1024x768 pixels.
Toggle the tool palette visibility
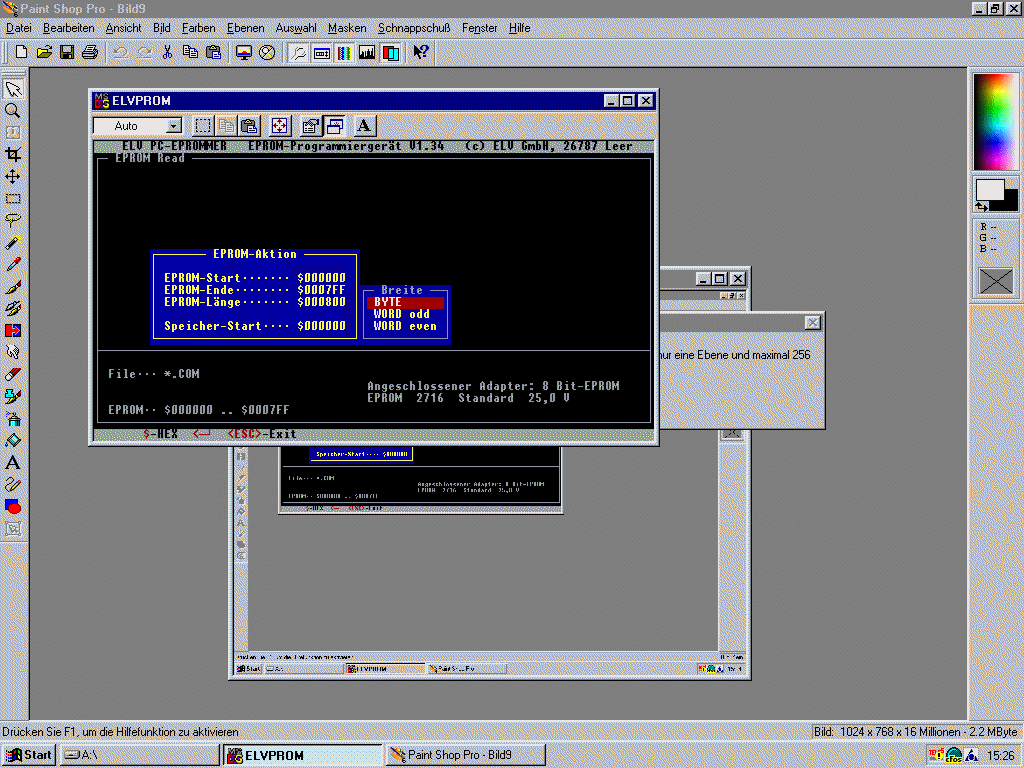(x=298, y=52)
